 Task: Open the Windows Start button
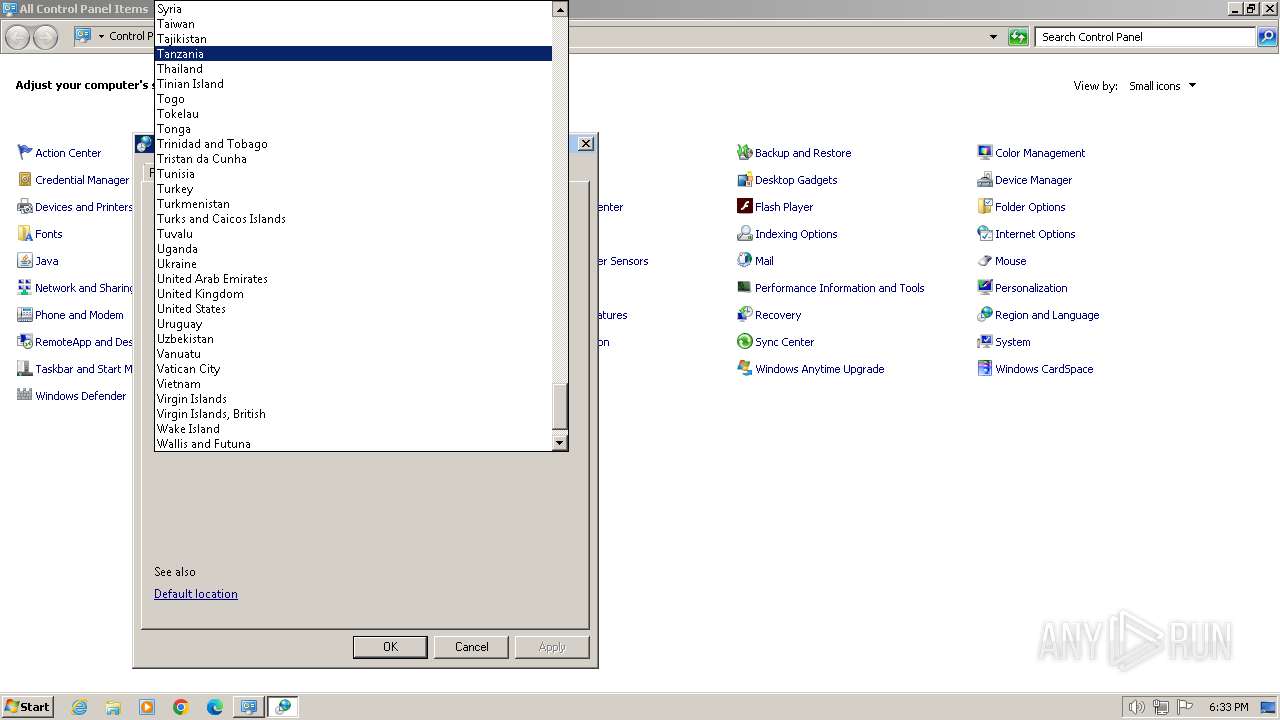point(27,707)
